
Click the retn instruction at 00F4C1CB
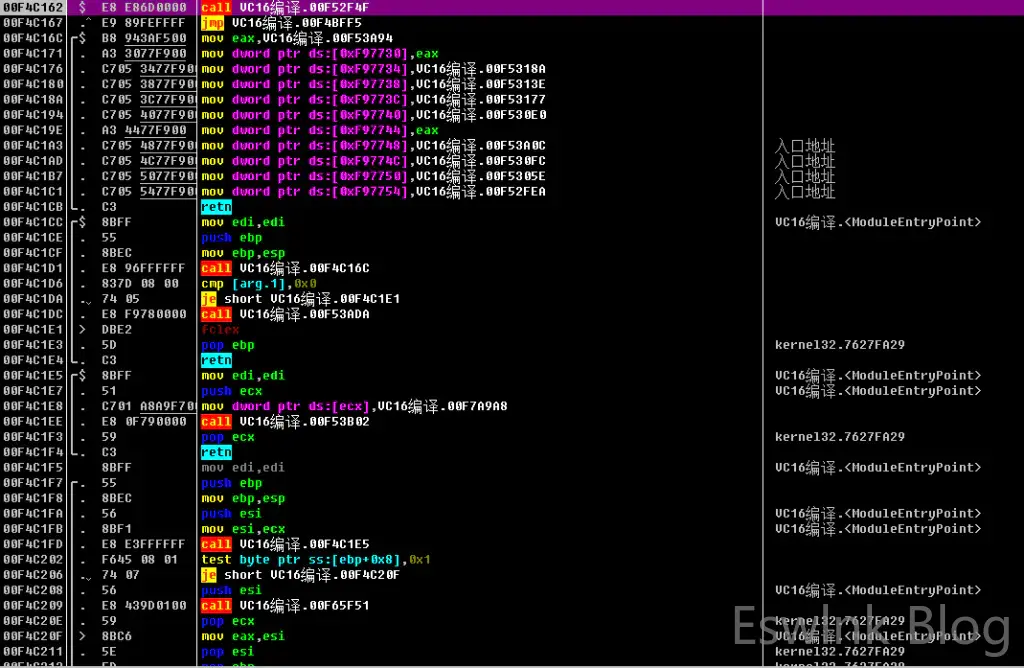point(216,207)
